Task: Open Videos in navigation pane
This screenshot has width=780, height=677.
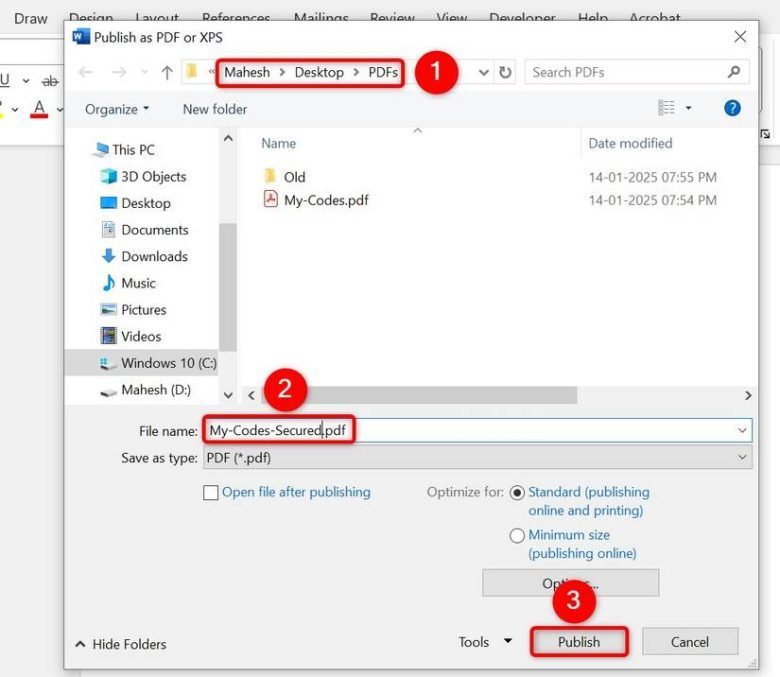Action: click(x=130, y=336)
